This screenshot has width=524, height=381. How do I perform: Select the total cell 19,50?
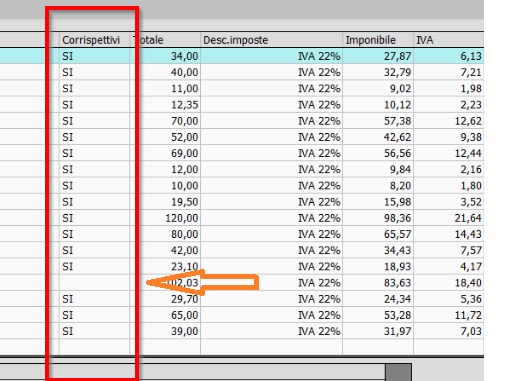click(165, 202)
